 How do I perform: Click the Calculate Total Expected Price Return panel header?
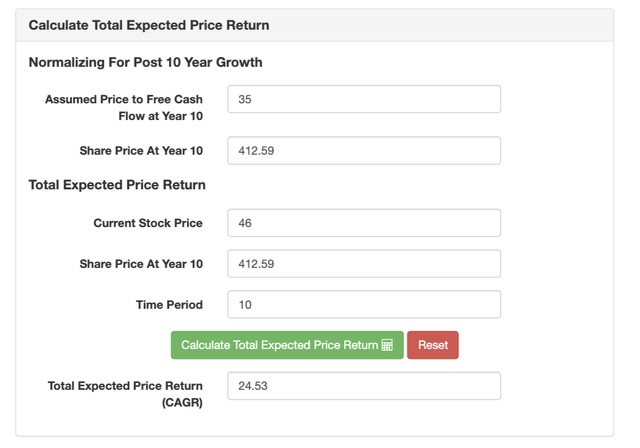coord(314,25)
